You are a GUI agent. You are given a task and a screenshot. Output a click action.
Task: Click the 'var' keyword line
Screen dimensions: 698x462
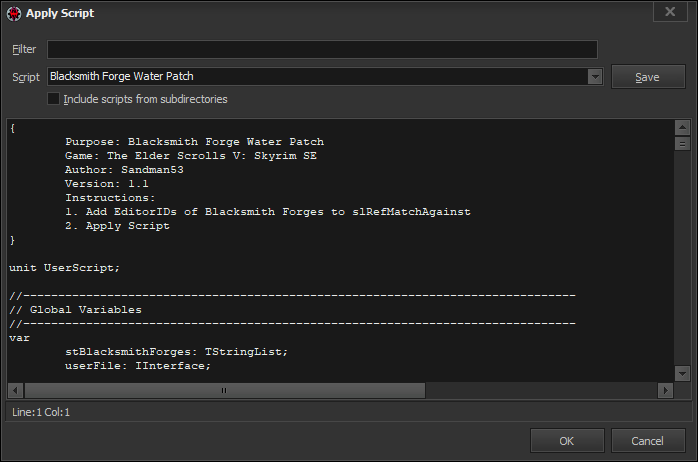(19, 338)
